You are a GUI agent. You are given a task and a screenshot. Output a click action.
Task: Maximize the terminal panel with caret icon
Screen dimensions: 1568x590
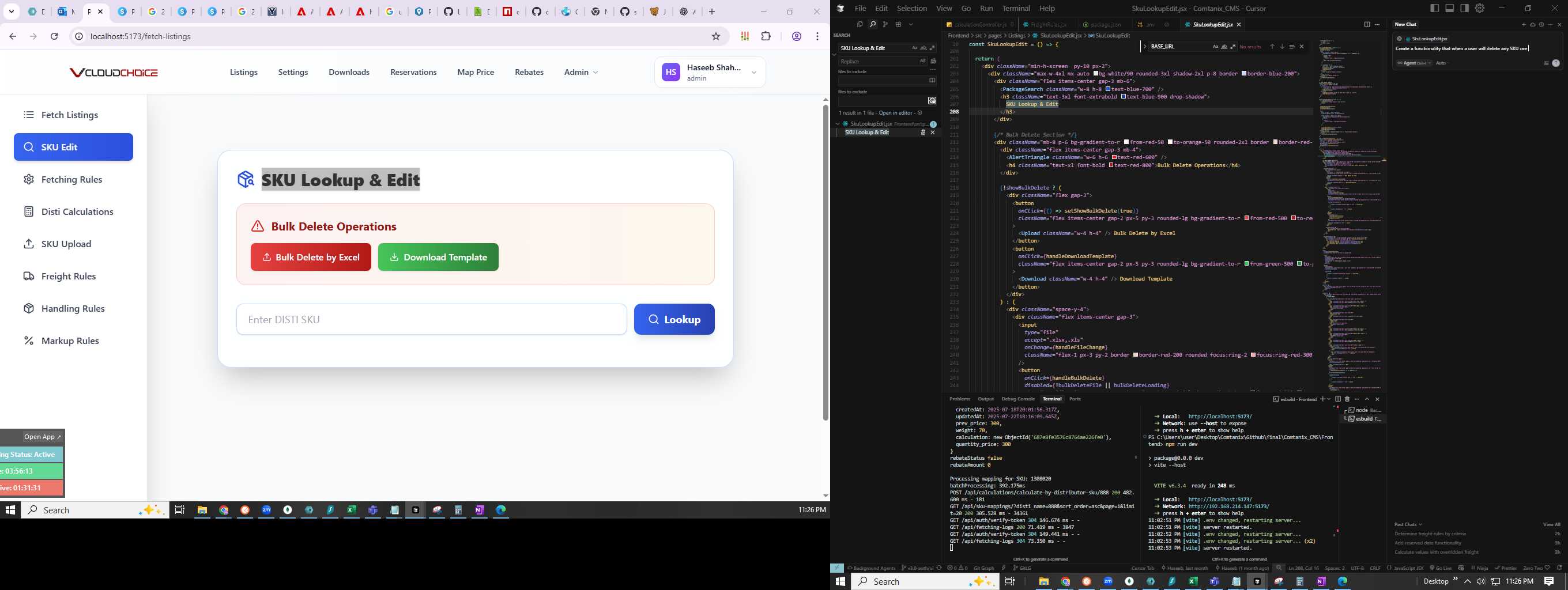(1367, 400)
